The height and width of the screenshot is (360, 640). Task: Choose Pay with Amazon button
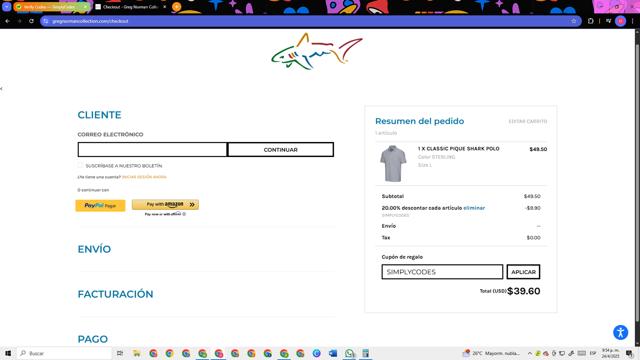pos(165,204)
